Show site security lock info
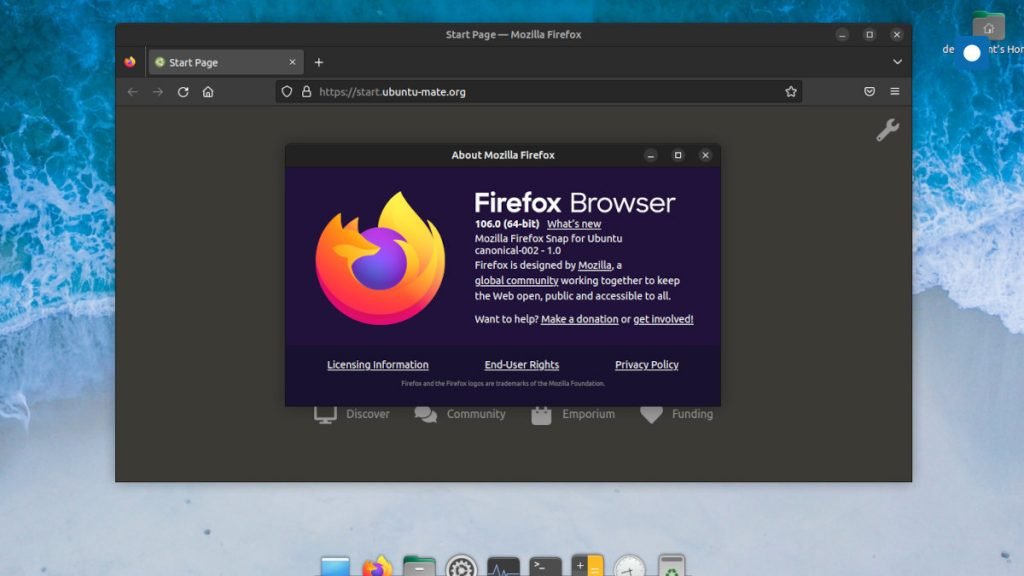This screenshot has width=1024, height=576. [306, 92]
